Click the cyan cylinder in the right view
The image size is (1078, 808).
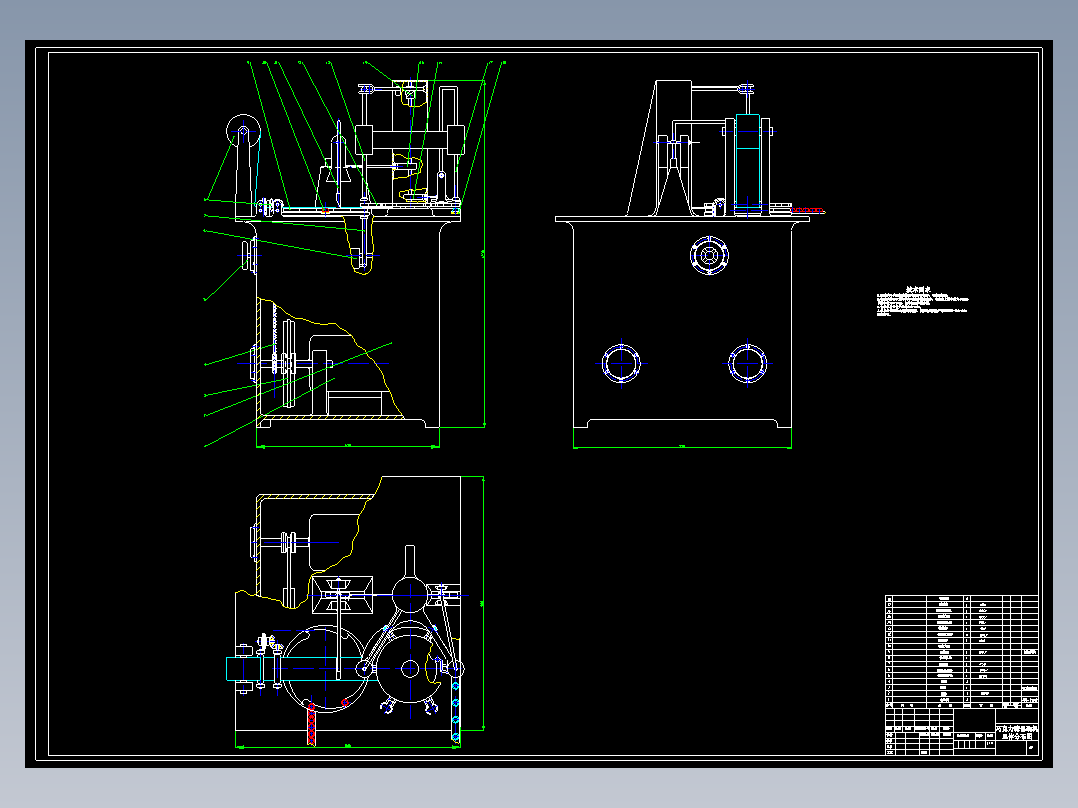(x=747, y=164)
